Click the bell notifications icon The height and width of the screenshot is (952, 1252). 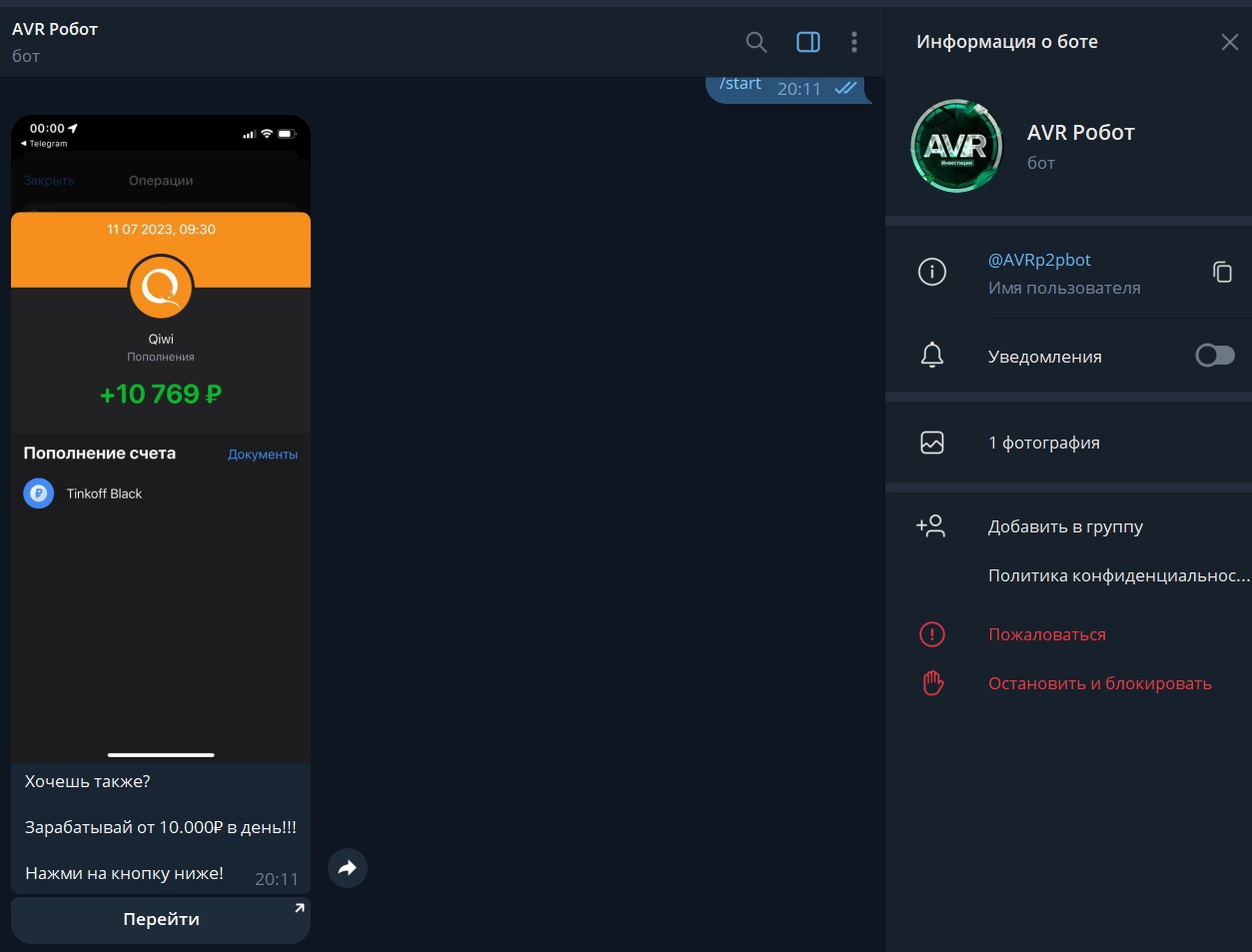pyautogui.click(x=932, y=355)
